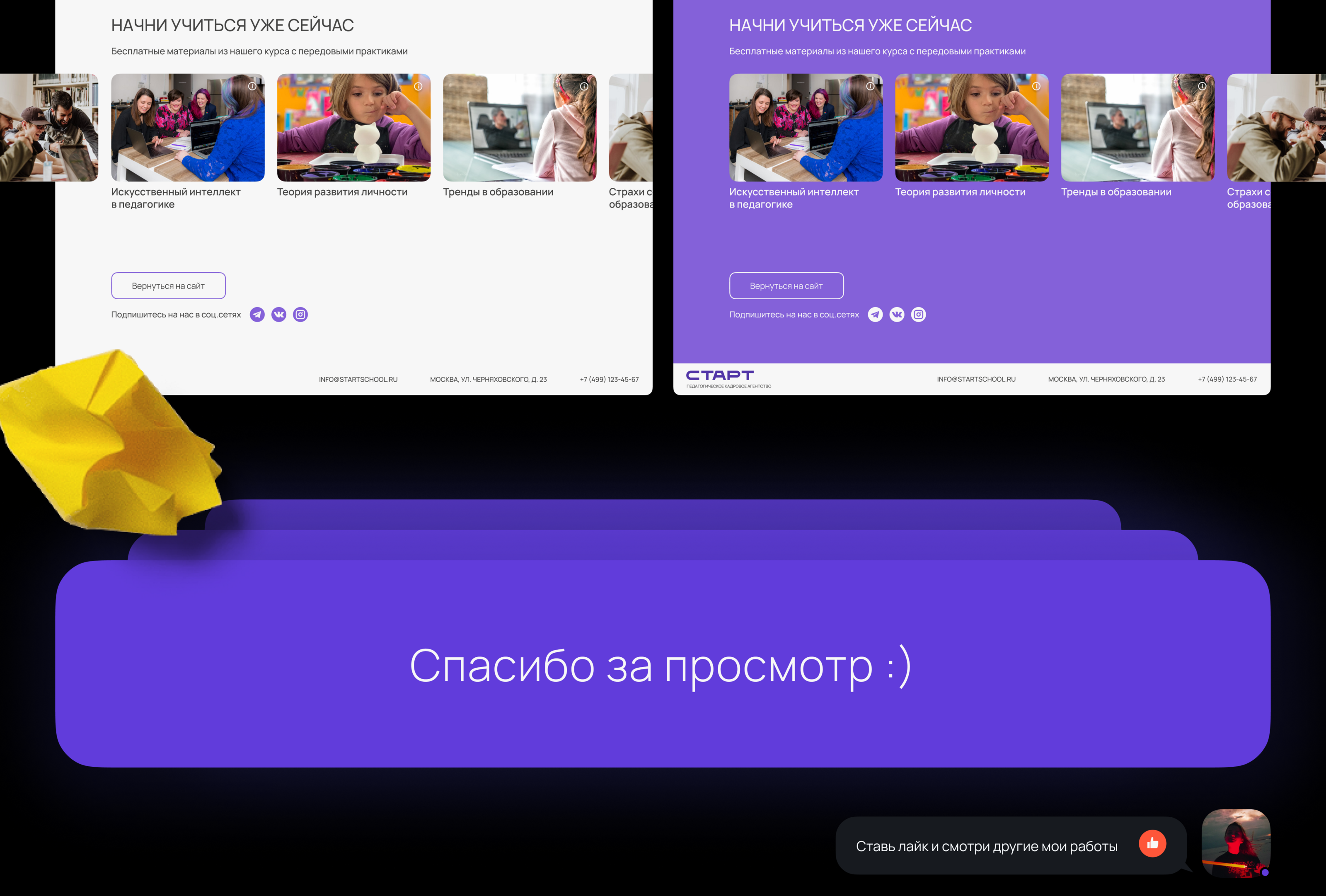The height and width of the screenshot is (896, 1326).
Task: Open 'Теория развития личности' card image, purple mockup
Action: click(971, 128)
